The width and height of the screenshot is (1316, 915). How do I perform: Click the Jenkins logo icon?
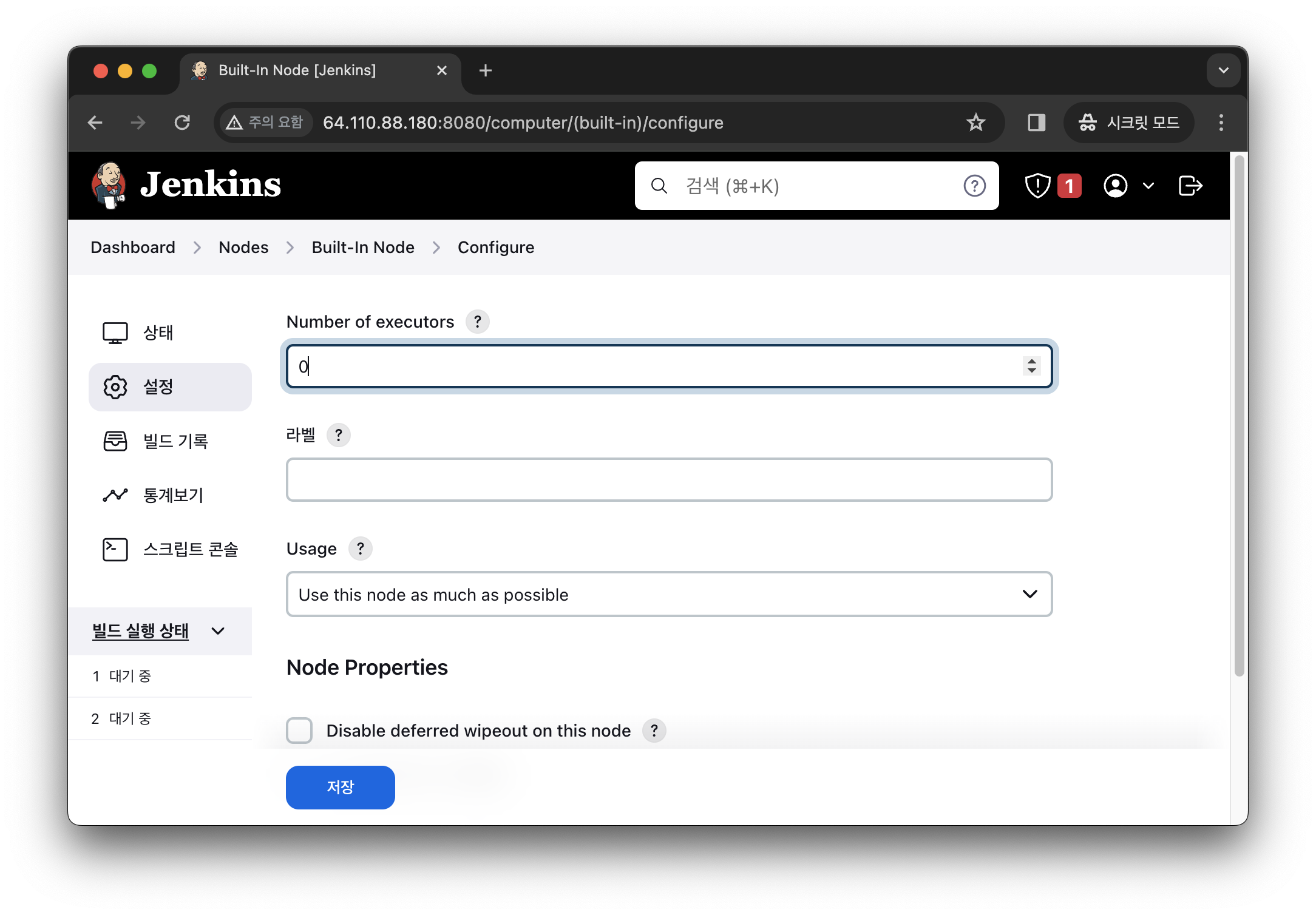tap(109, 185)
